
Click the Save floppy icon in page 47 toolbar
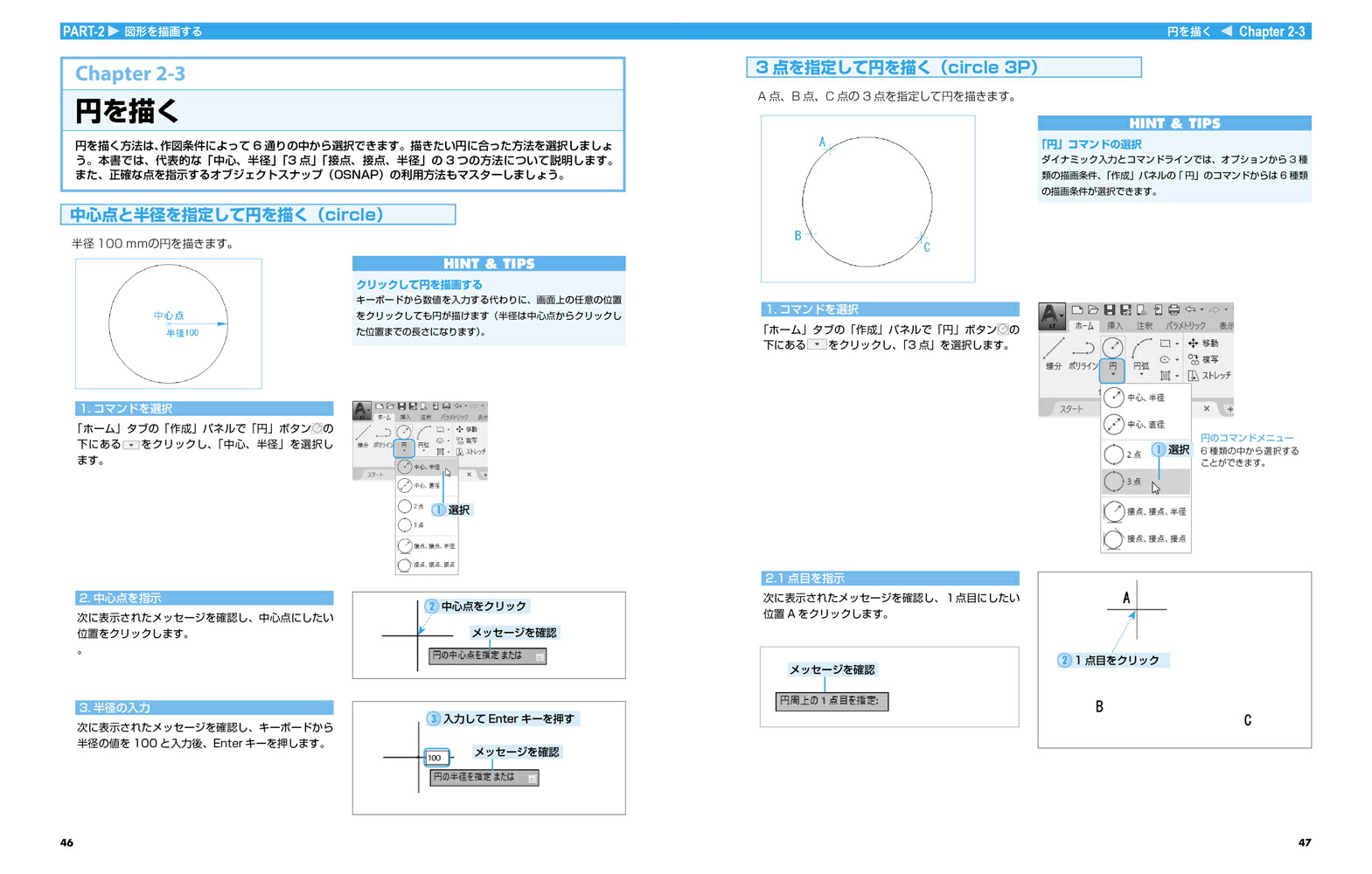click(x=1110, y=309)
